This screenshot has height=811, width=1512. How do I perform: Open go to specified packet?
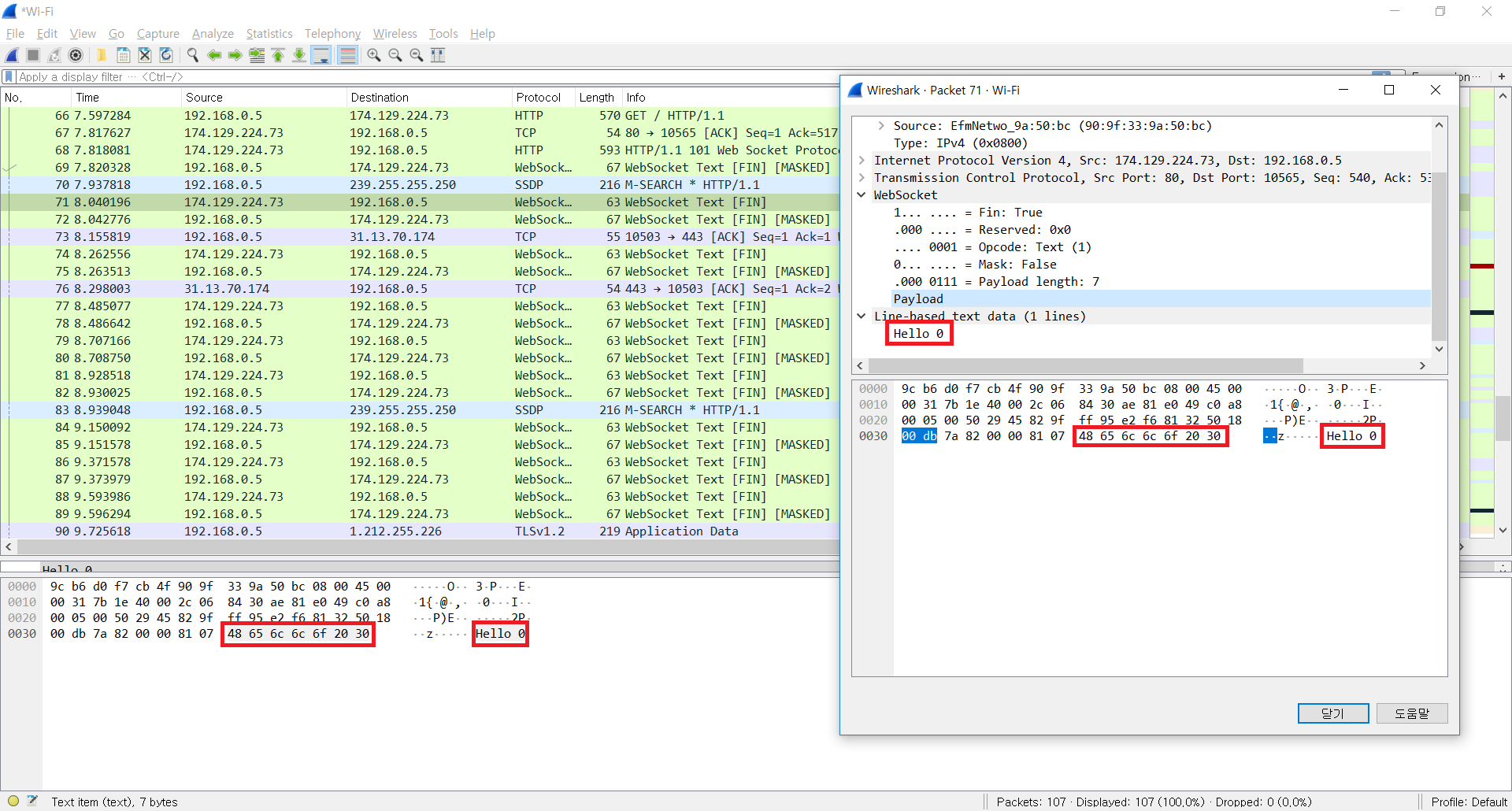tap(256, 55)
